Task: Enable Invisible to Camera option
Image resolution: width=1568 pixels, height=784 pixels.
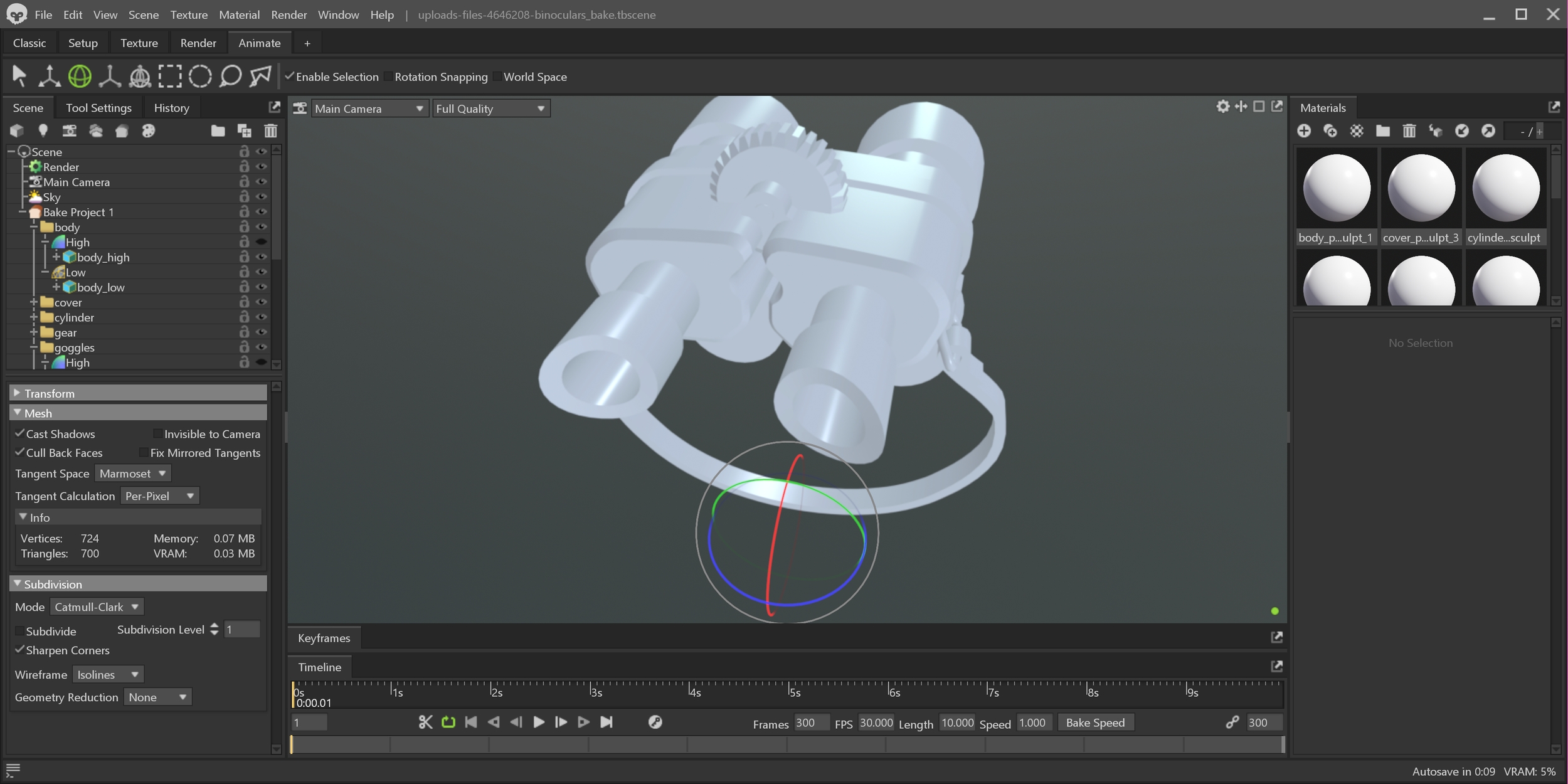Action: coord(157,433)
